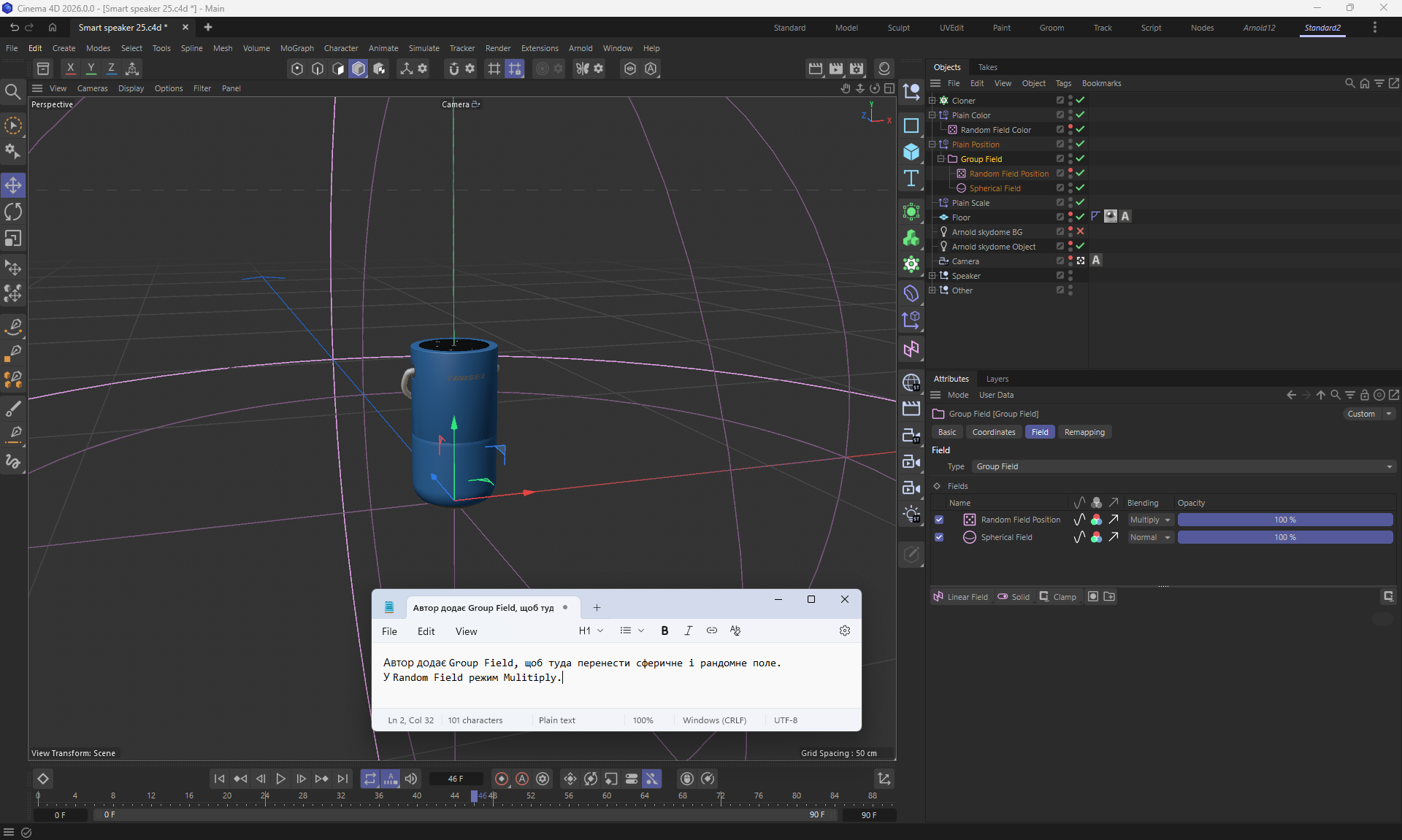Click the Linear Field button
Viewport: 1402px width, 840px height.
(x=960, y=597)
